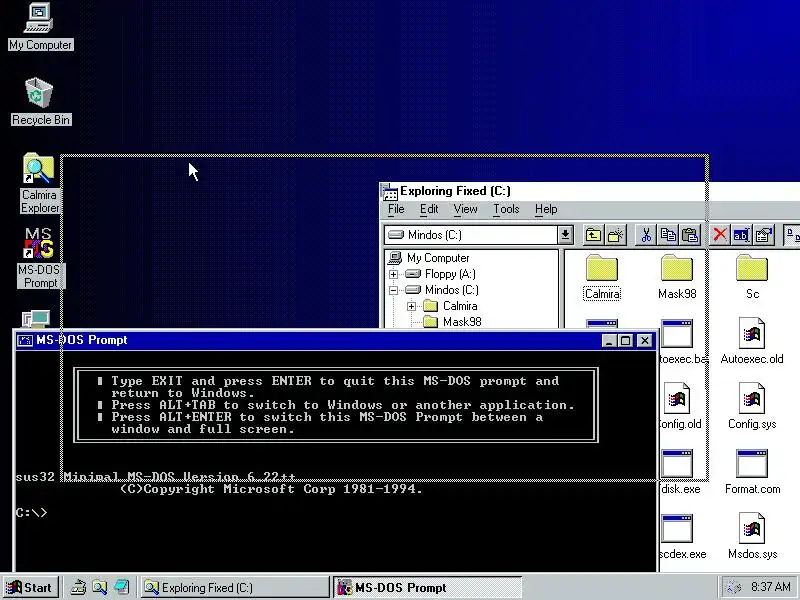Screen dimensions: 800x600
Task: Expand the Floppy (A:) tree node
Action: point(393,274)
